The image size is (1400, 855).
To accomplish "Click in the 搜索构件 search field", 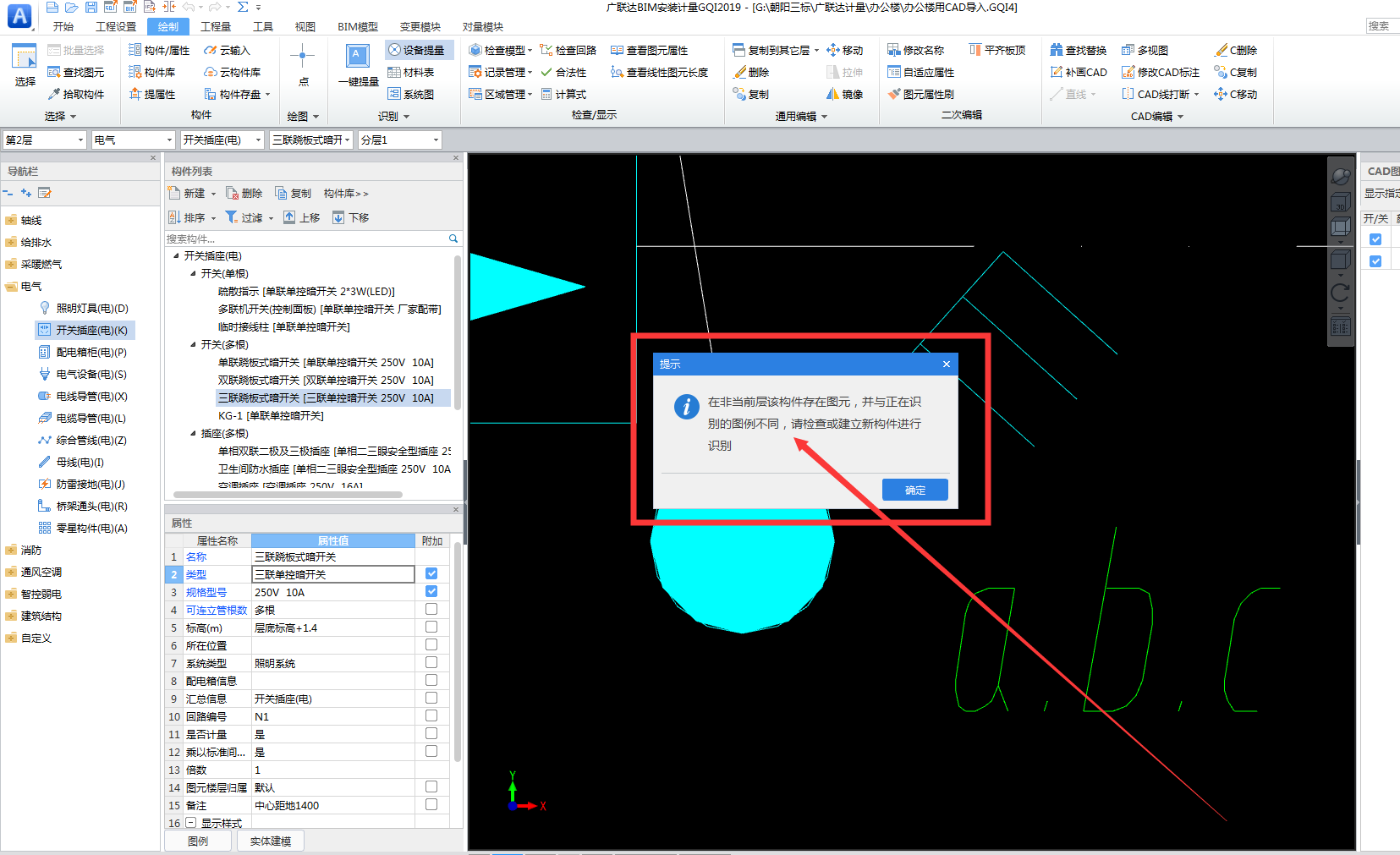I will 305,238.
